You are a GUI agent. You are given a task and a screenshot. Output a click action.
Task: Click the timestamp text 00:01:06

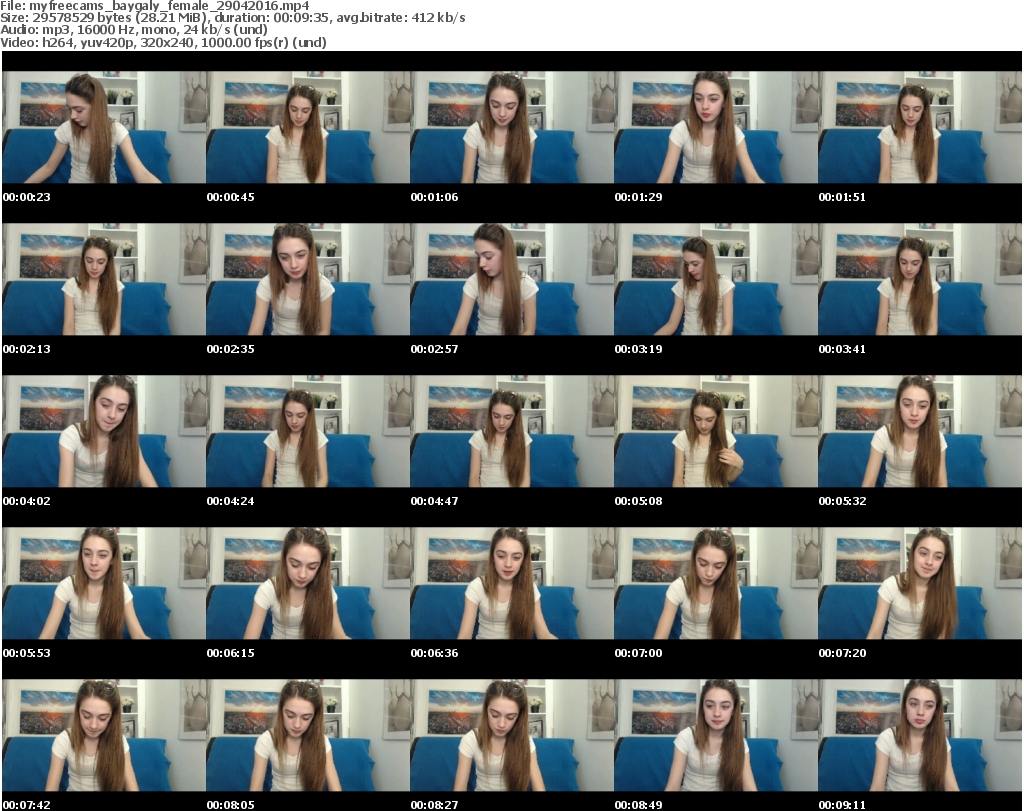click(x=434, y=197)
